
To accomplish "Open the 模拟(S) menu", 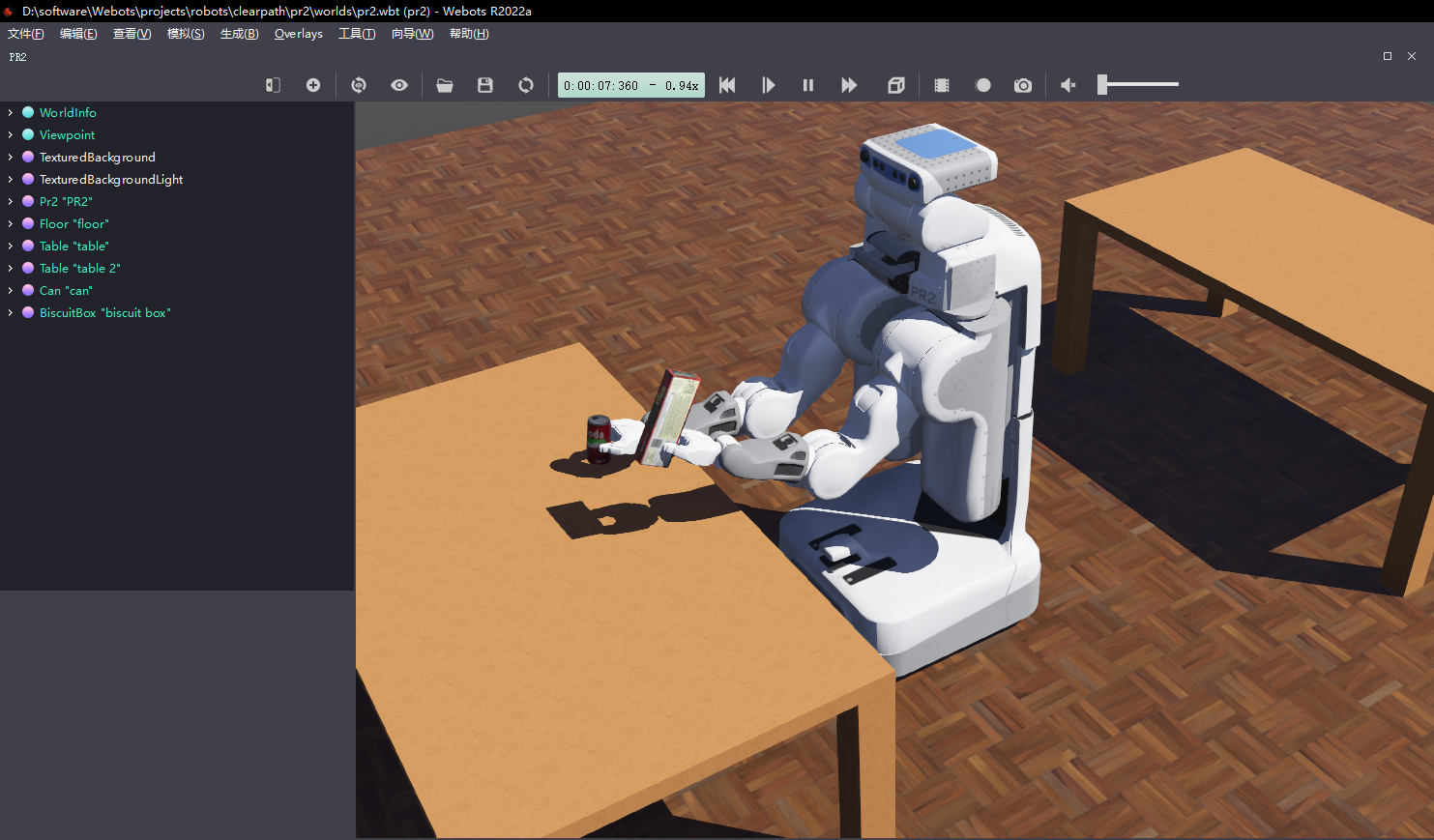I will click(185, 32).
